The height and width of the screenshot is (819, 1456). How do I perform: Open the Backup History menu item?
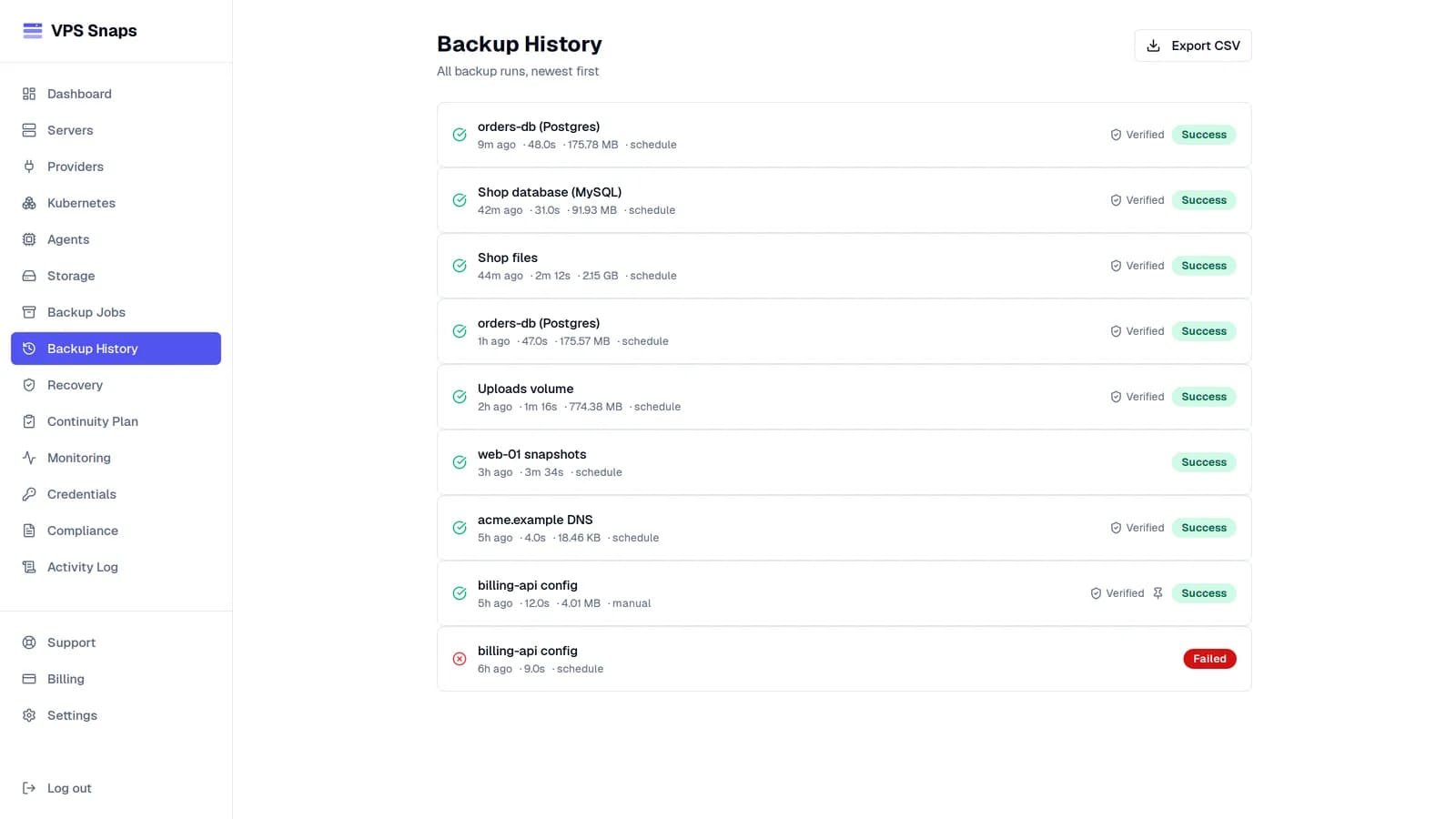(x=116, y=349)
